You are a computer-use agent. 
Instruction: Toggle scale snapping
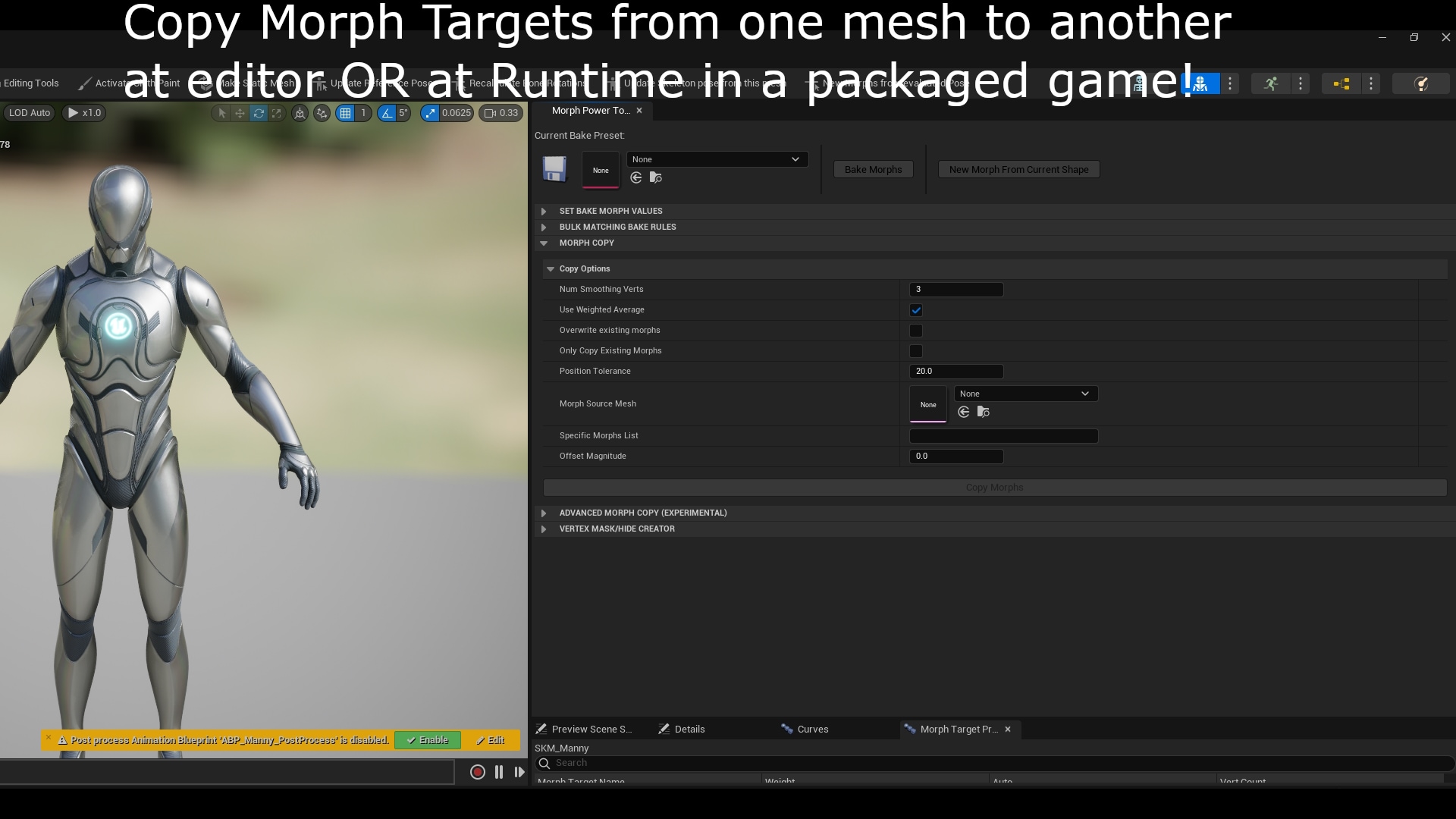[x=430, y=113]
